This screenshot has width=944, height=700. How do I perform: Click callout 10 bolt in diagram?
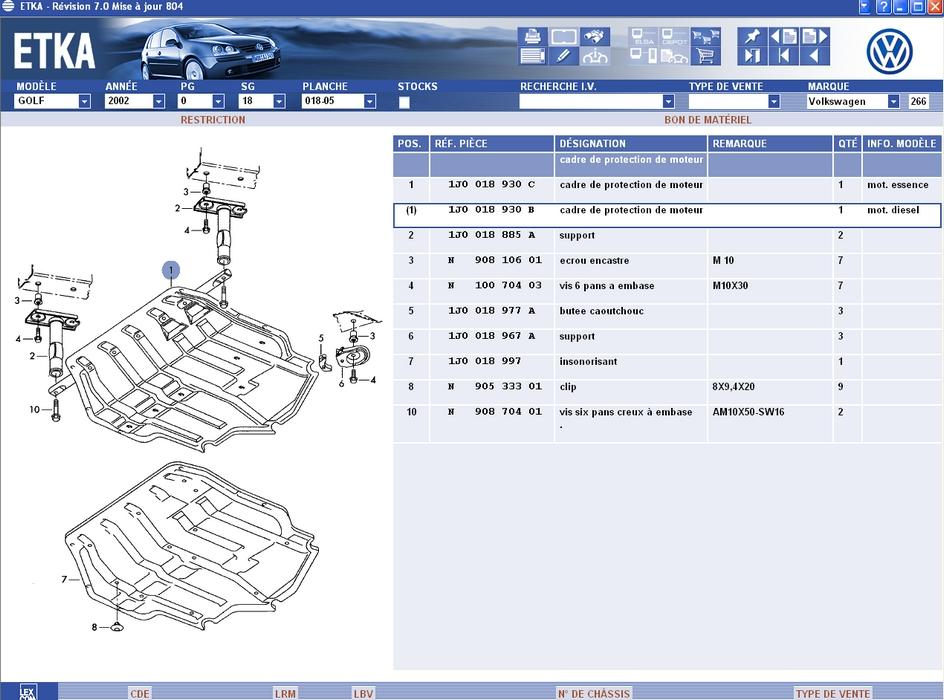34,409
